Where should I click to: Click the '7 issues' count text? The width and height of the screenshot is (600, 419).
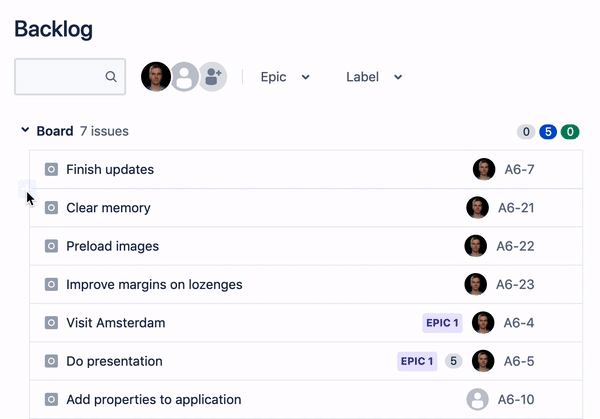(104, 131)
